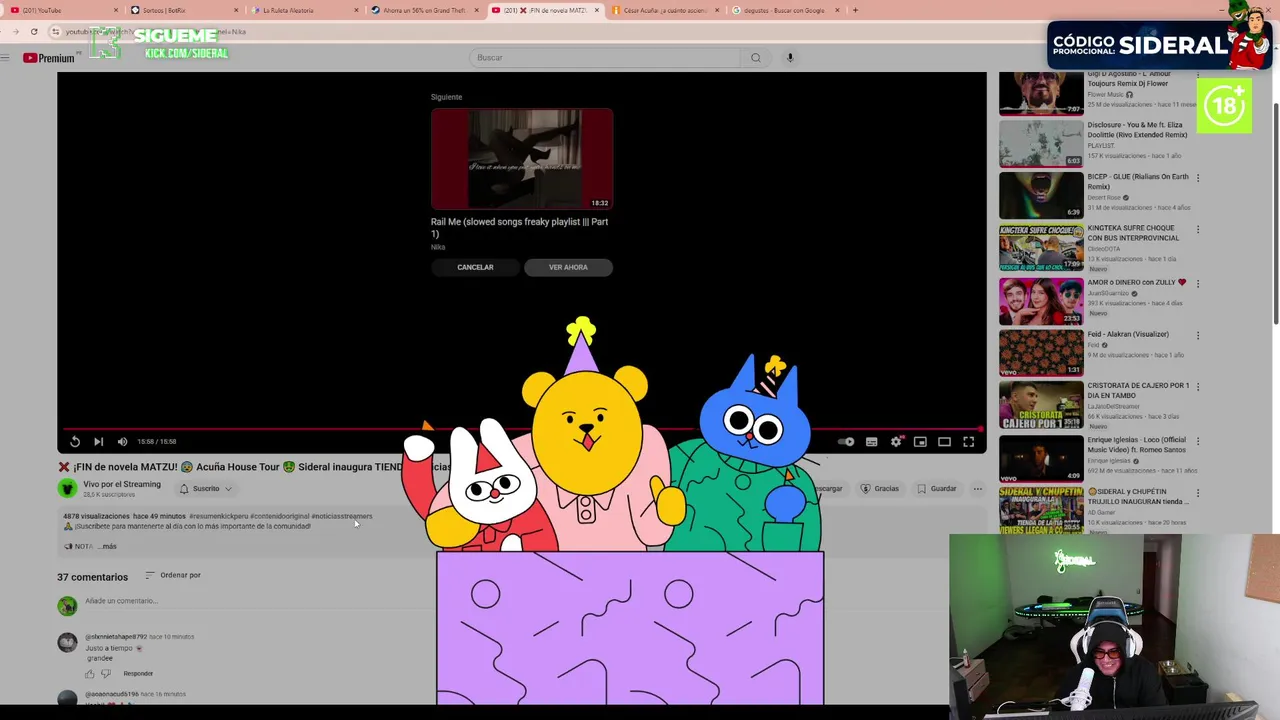The image size is (1280, 720).
Task: Toggle the autoplay switch in player
Action: tap(846, 441)
